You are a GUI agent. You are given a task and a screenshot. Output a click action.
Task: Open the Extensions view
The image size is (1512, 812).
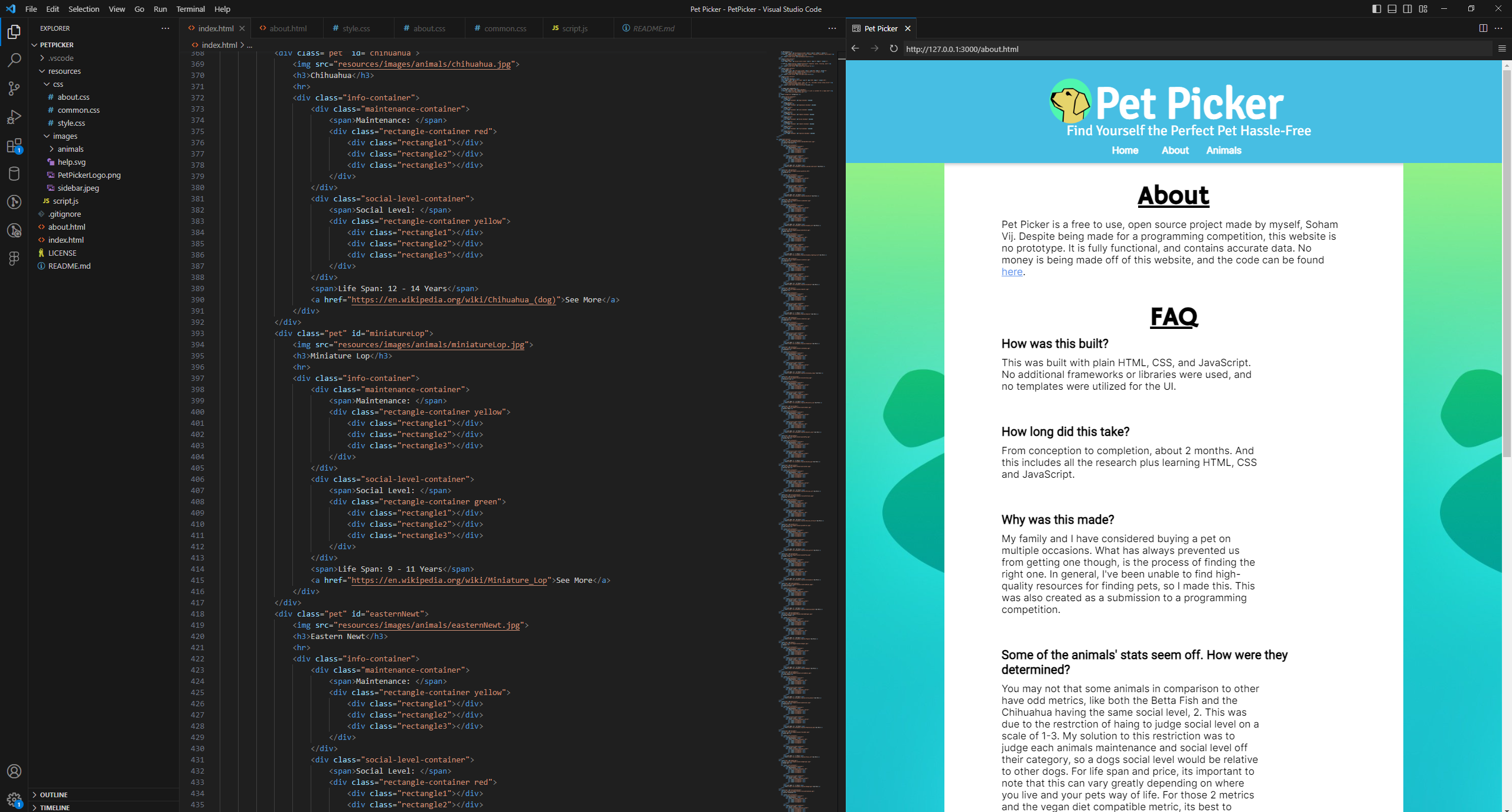point(14,145)
